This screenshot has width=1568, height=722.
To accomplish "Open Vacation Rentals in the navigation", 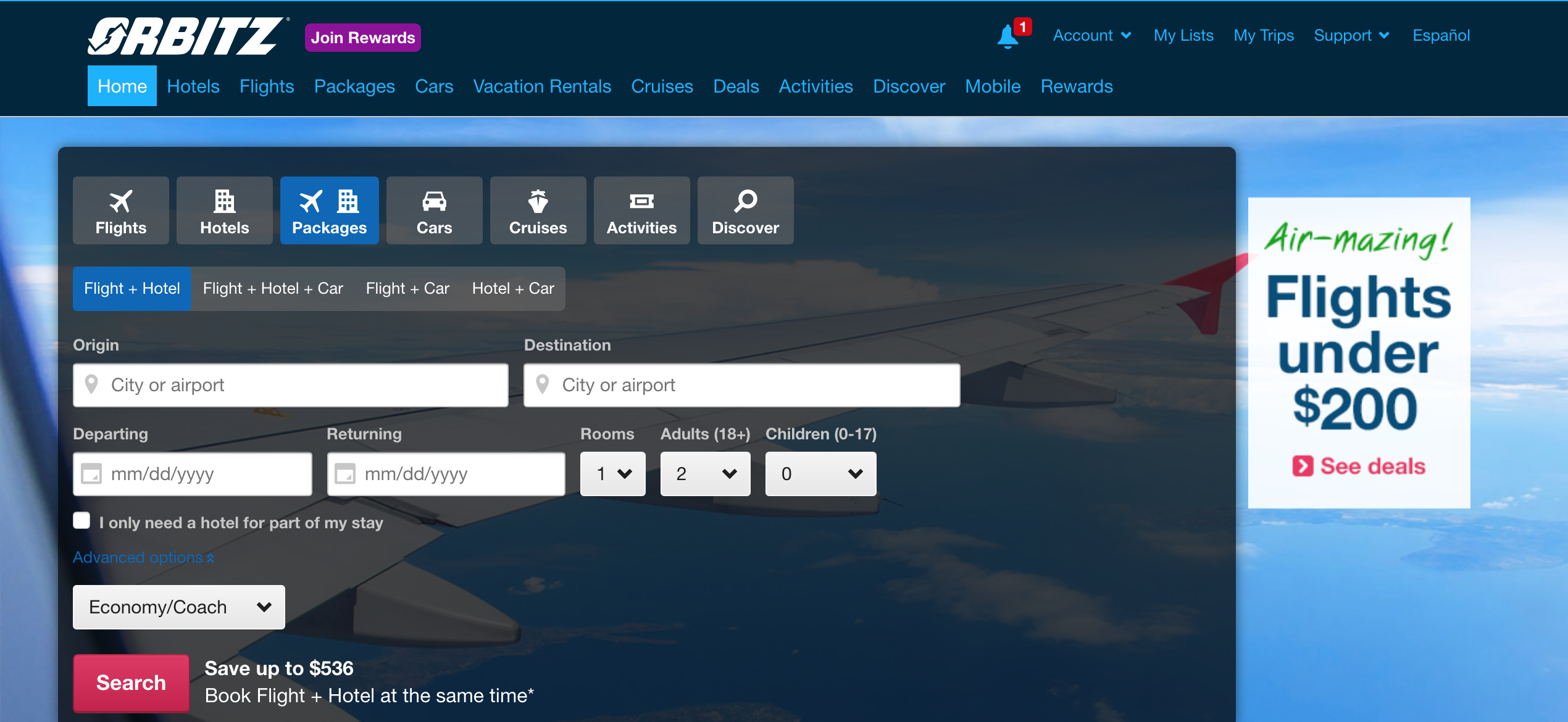I will coord(542,86).
